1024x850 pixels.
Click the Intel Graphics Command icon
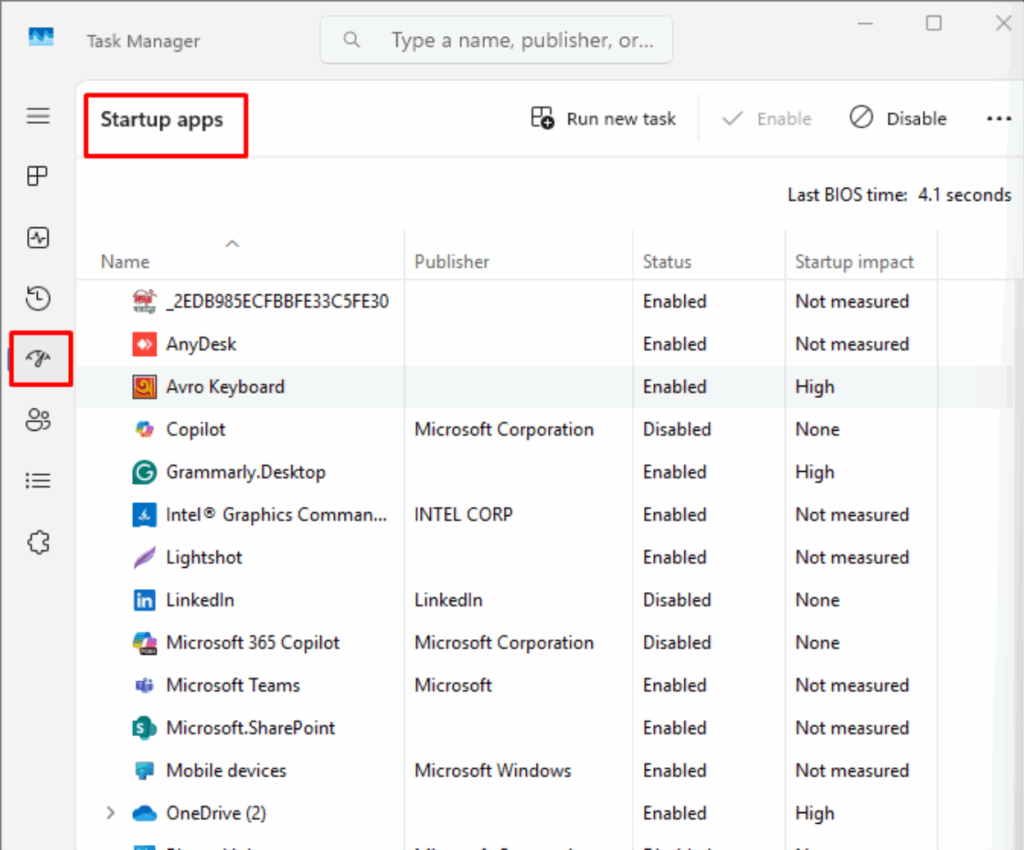pos(144,514)
